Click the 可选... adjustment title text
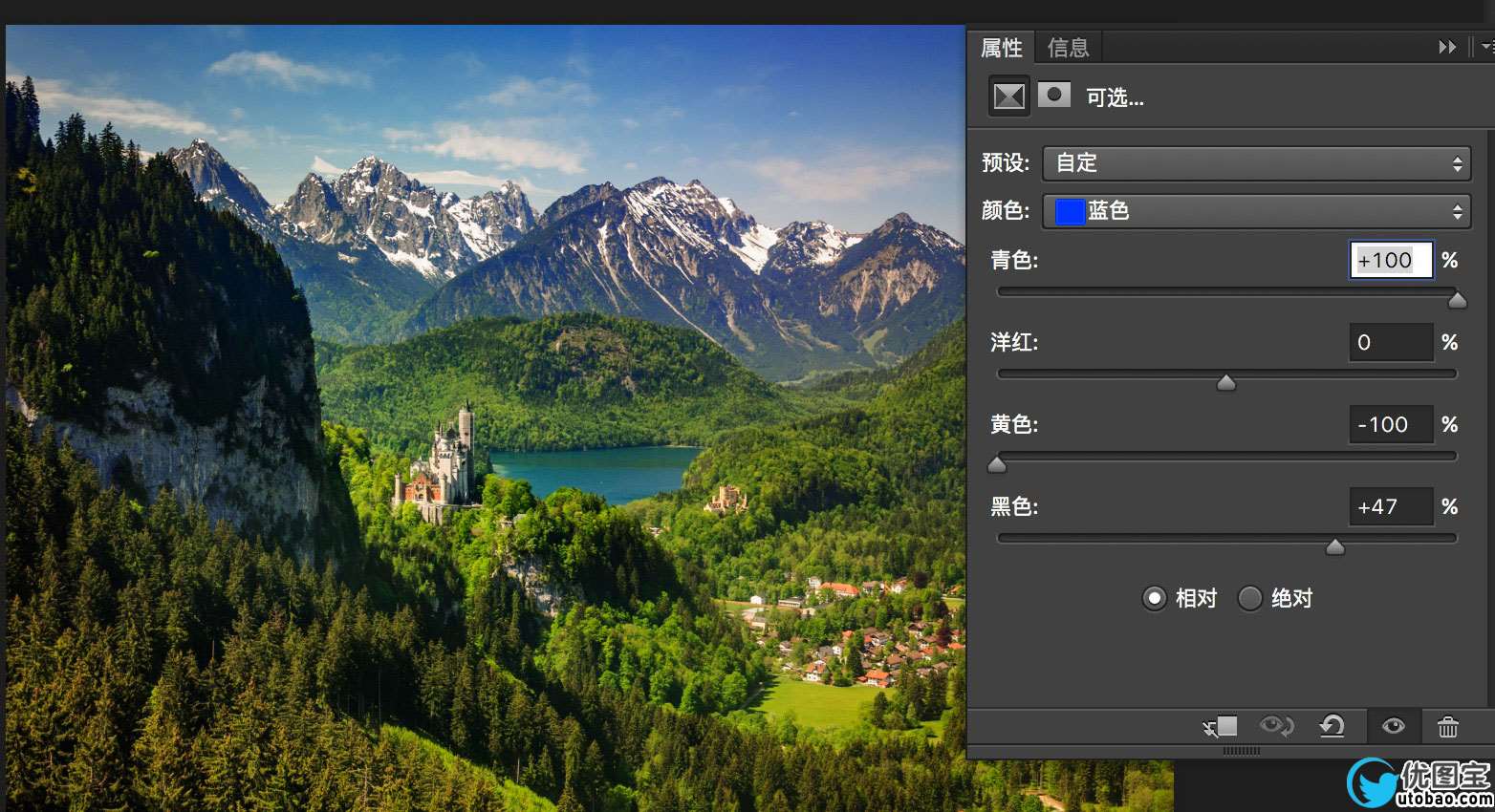 pos(1115,96)
